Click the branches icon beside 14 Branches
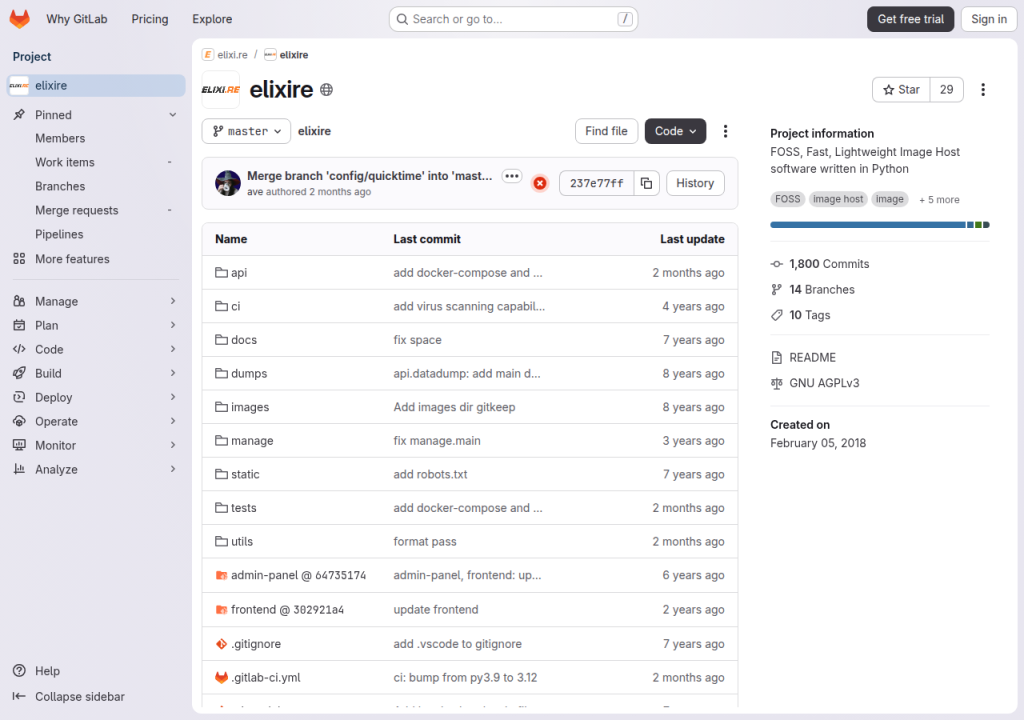The width and height of the screenshot is (1024, 720). click(776, 289)
